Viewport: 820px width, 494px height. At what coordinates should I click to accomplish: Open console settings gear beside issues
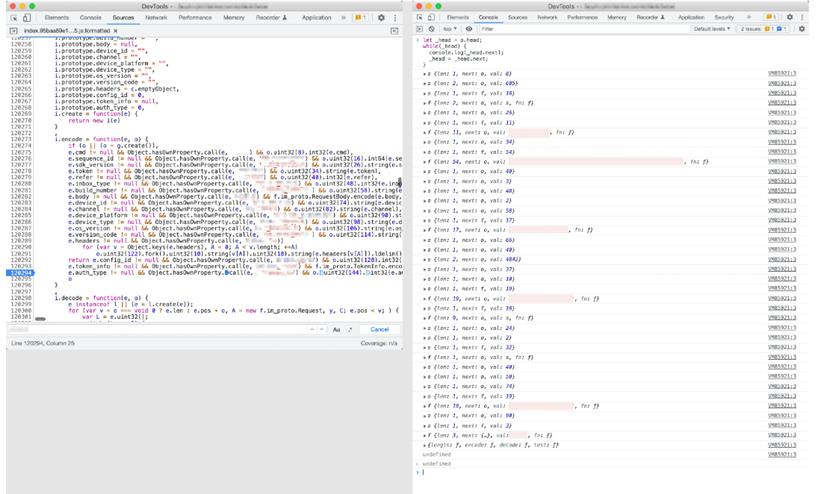(802, 29)
